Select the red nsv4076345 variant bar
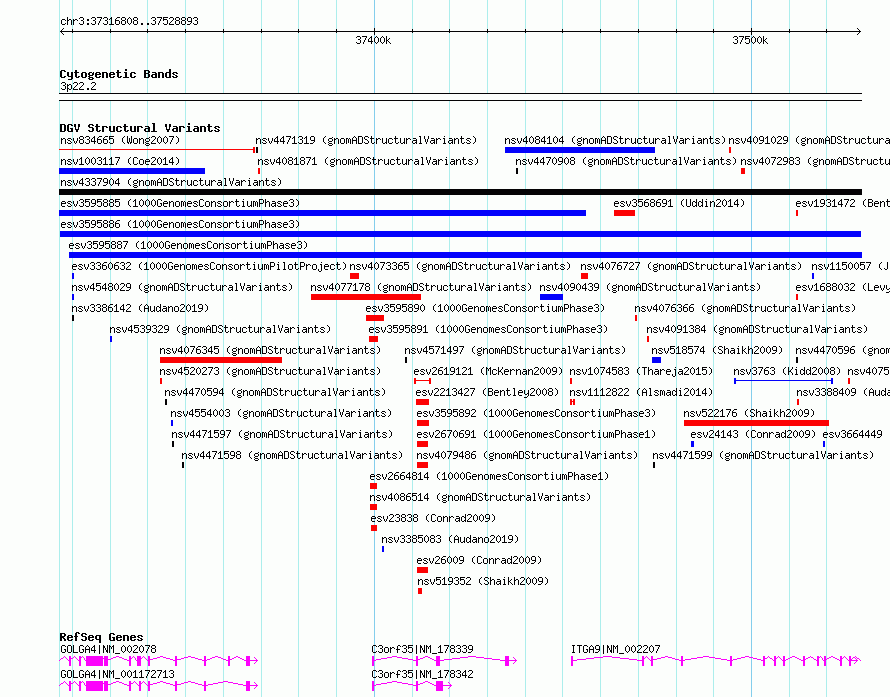 pyautogui.click(x=221, y=360)
